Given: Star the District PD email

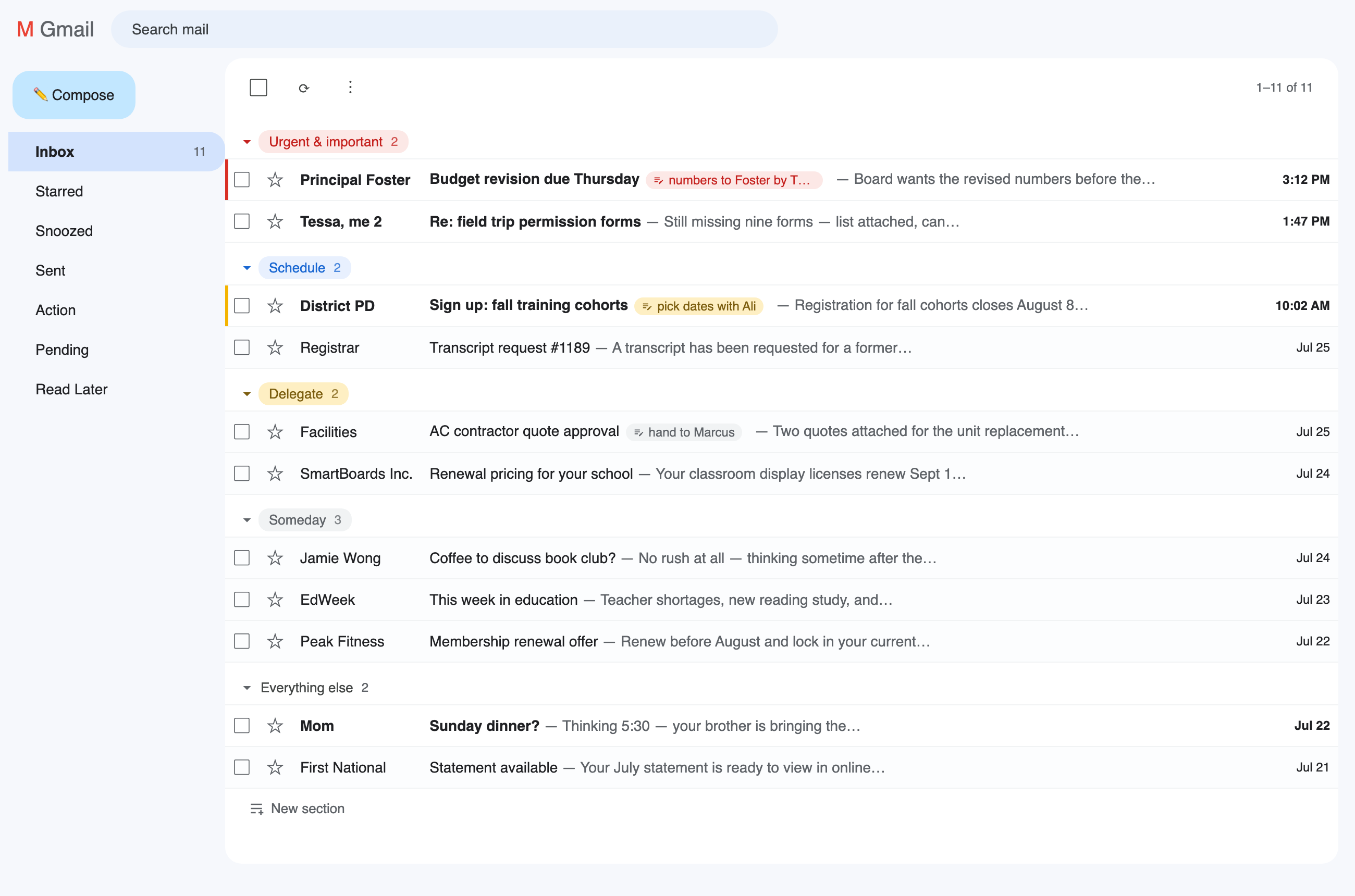Looking at the screenshot, I should click(275, 306).
